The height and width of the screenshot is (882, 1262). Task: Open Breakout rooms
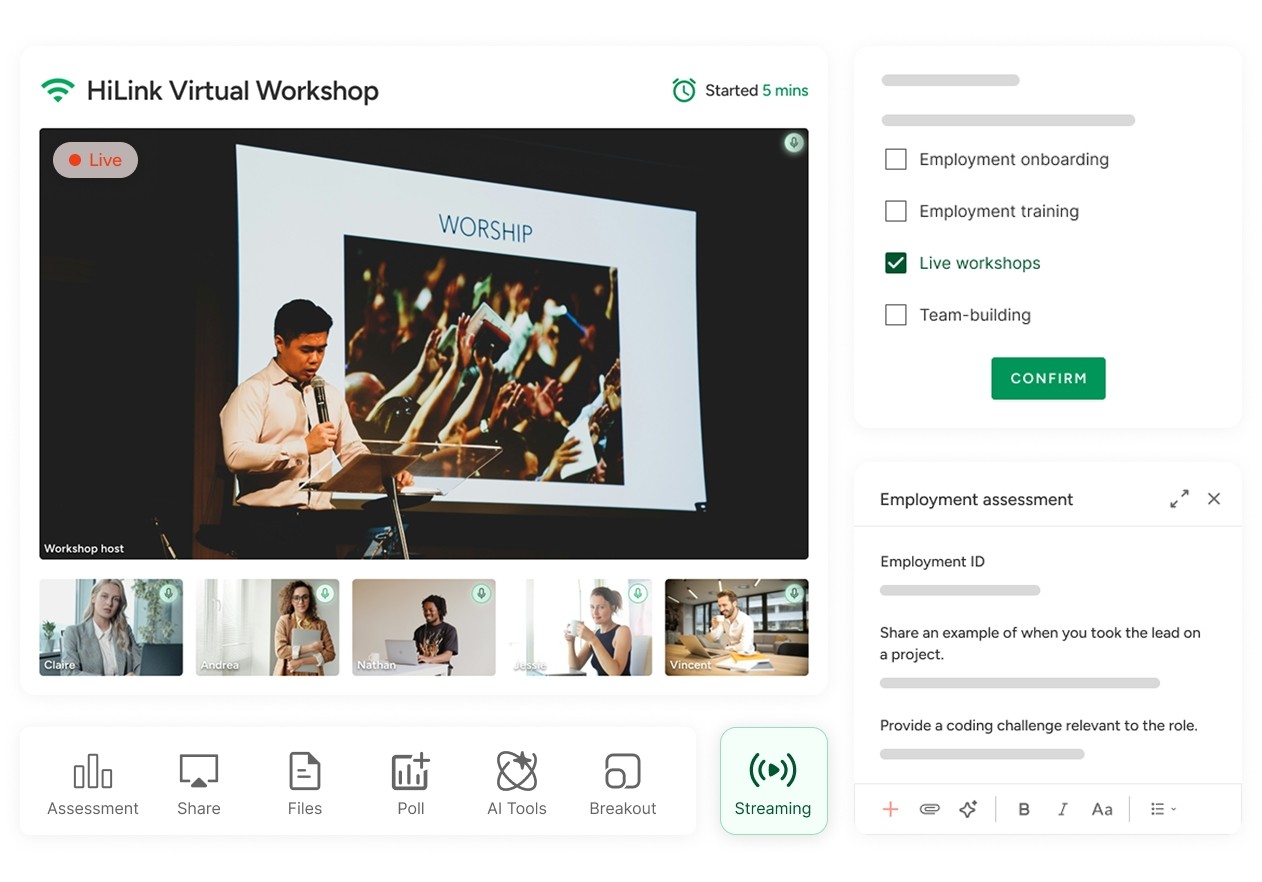pyautogui.click(x=623, y=786)
